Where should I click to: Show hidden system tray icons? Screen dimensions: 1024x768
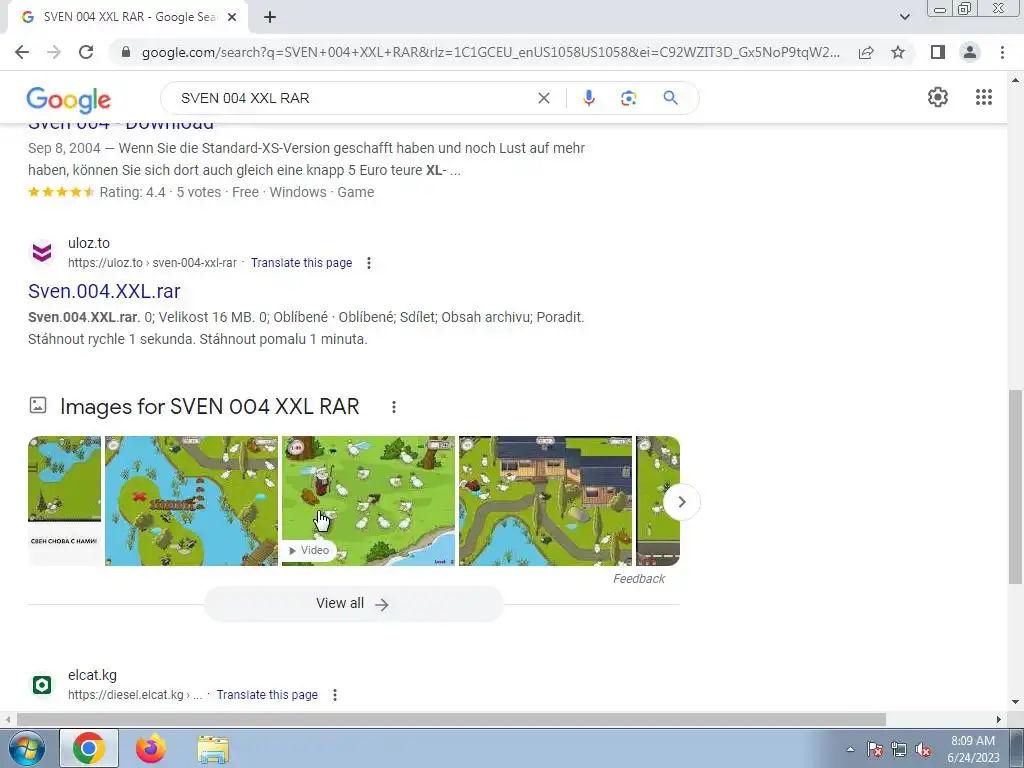850,749
